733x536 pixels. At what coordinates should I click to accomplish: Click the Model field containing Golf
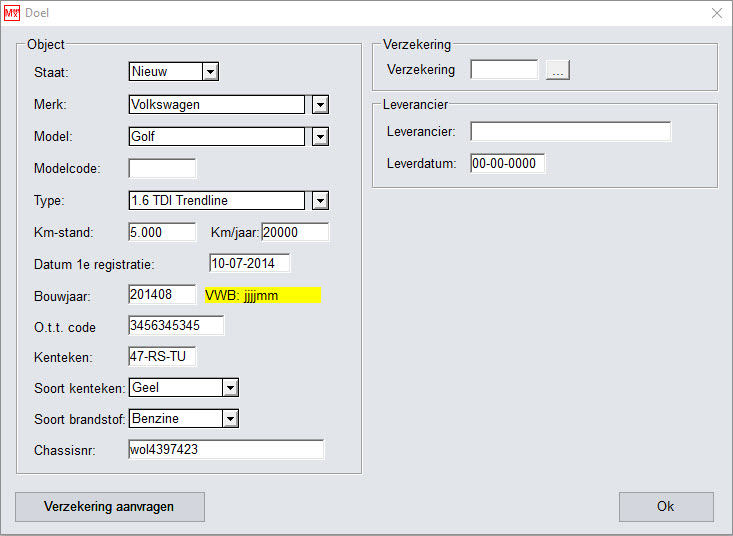(217, 137)
